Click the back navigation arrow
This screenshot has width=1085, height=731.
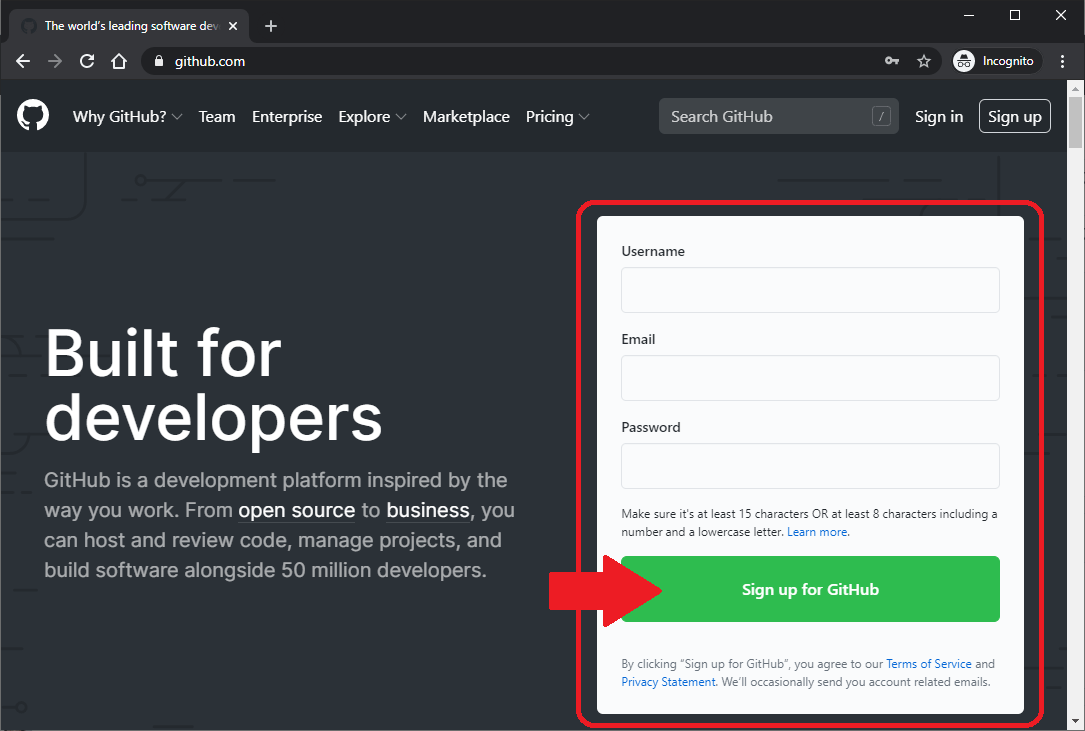point(23,60)
